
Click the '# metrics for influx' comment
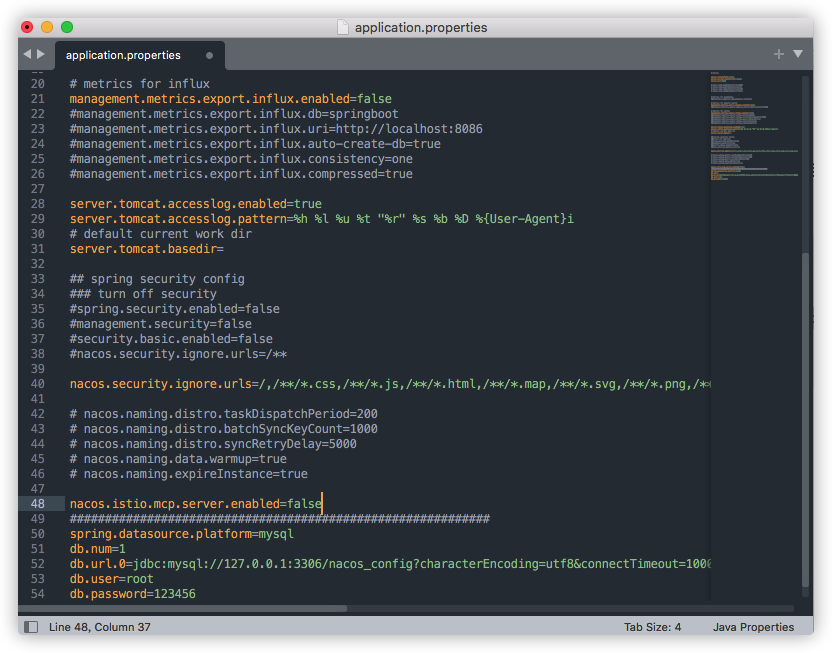click(x=140, y=83)
